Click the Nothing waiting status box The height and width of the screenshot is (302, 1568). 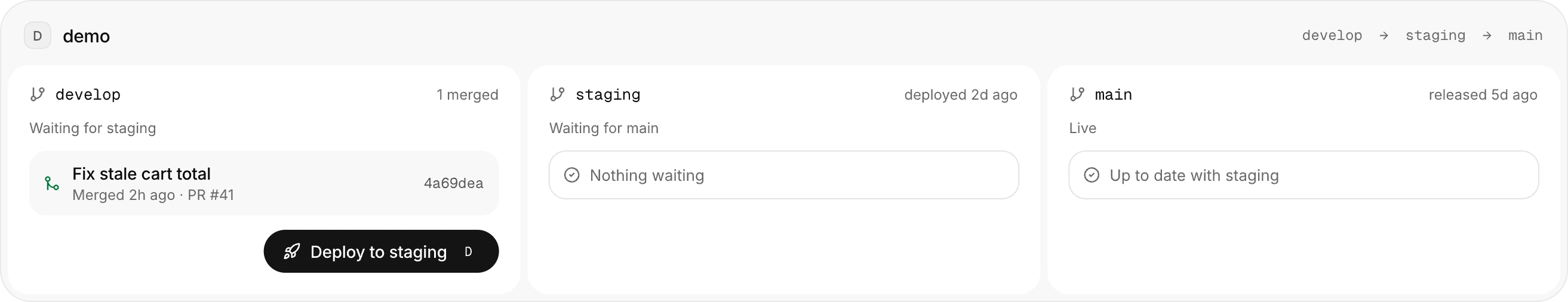(x=784, y=175)
